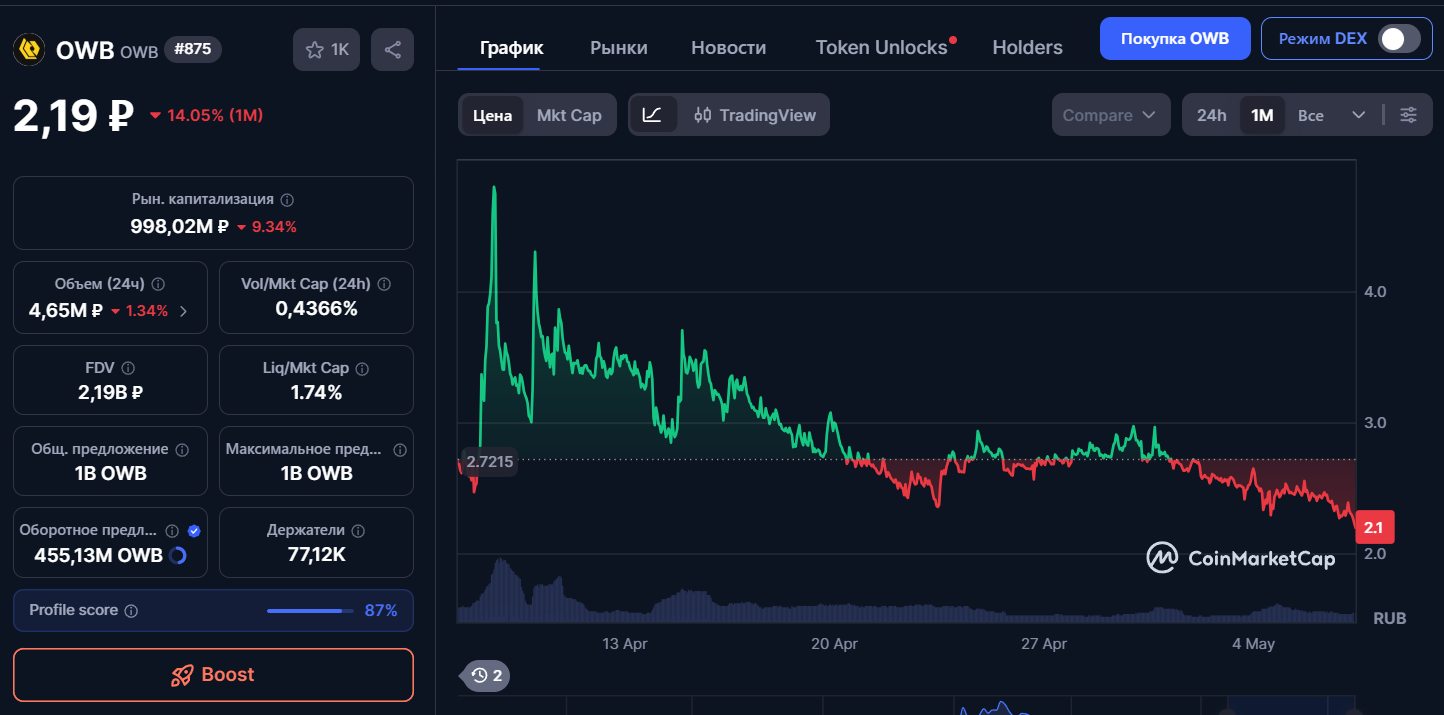Open the share icon button
The image size is (1444, 715).
(x=392, y=50)
